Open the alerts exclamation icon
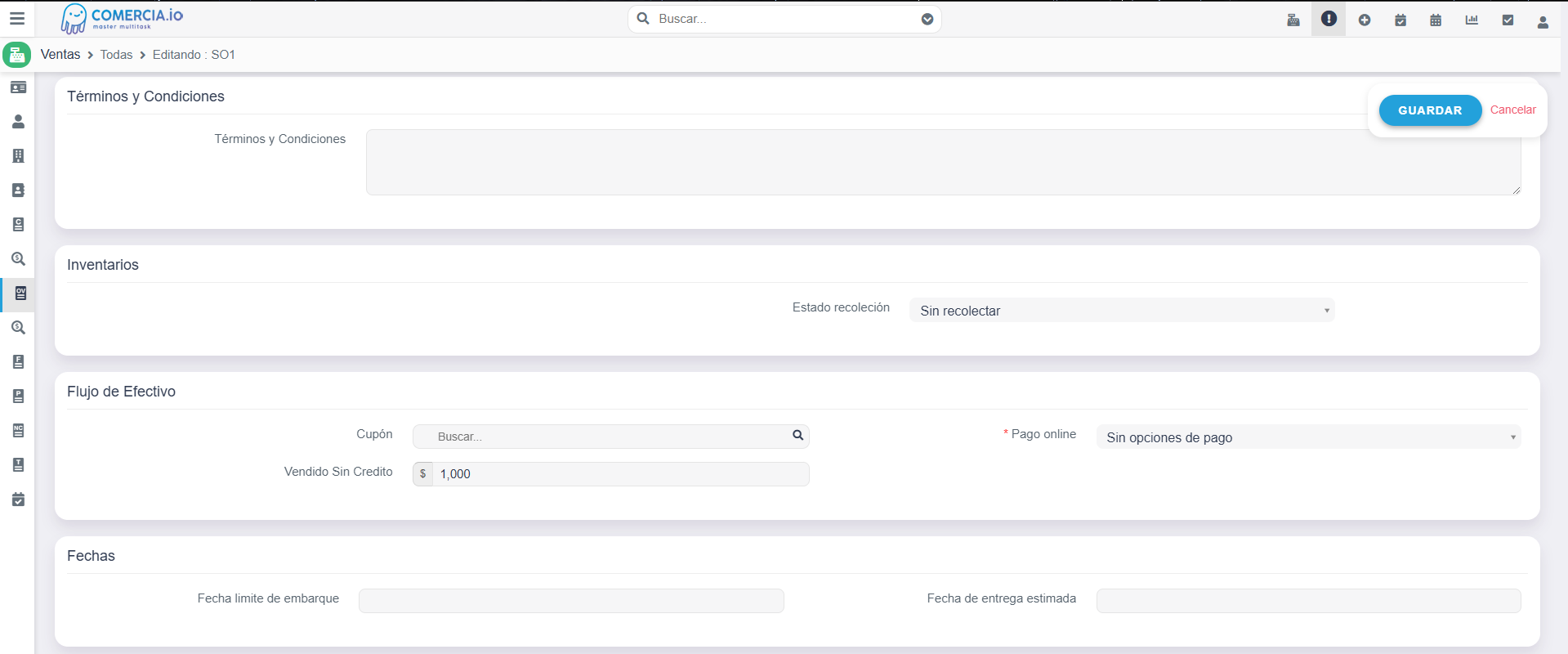This screenshot has height=654, width=1568. [1329, 19]
